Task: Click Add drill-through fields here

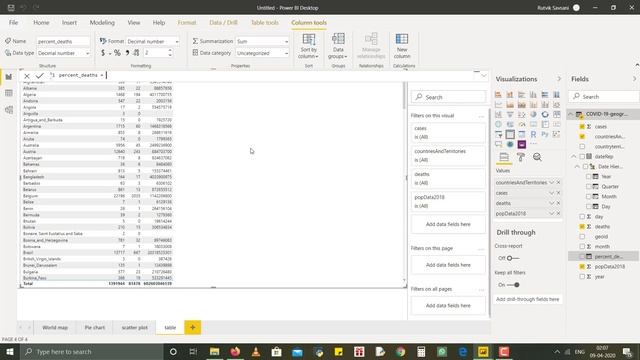Action: [527, 299]
